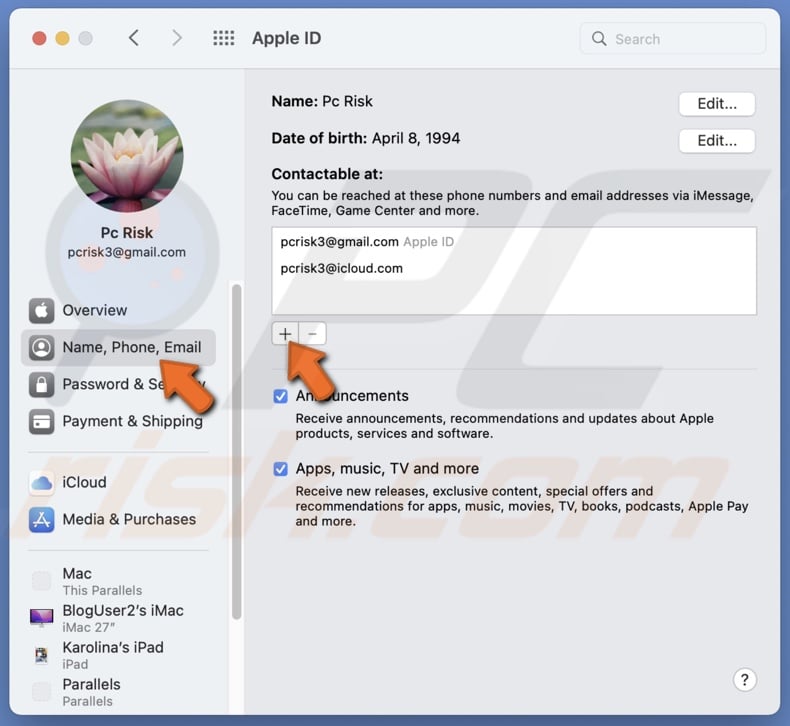
Task: Open the Overview section
Action: pos(94,310)
